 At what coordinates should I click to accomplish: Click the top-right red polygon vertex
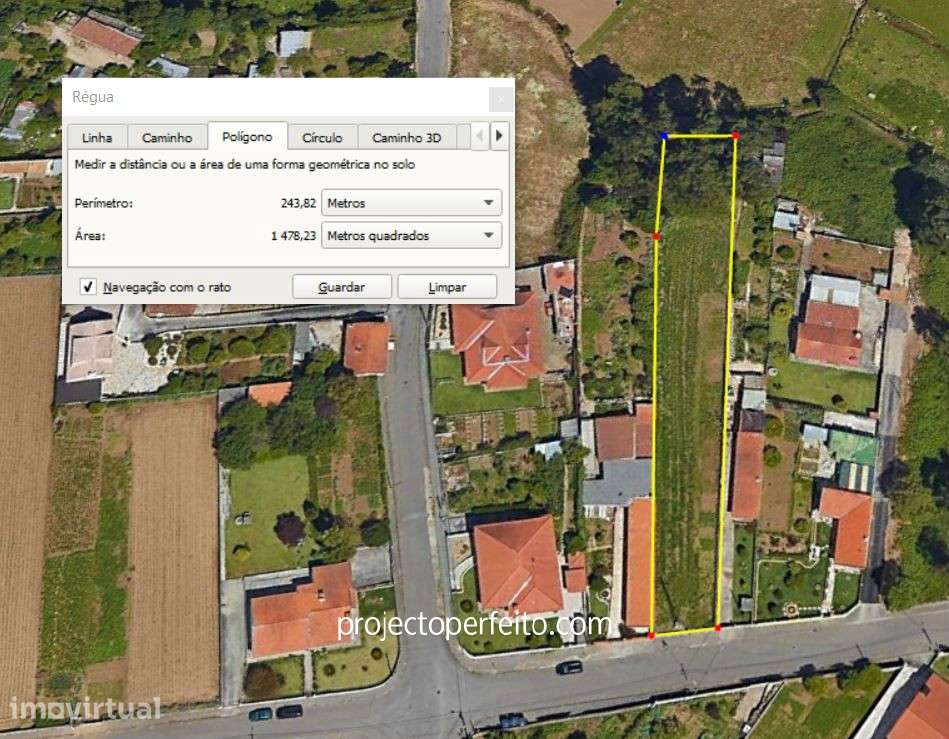[735, 136]
